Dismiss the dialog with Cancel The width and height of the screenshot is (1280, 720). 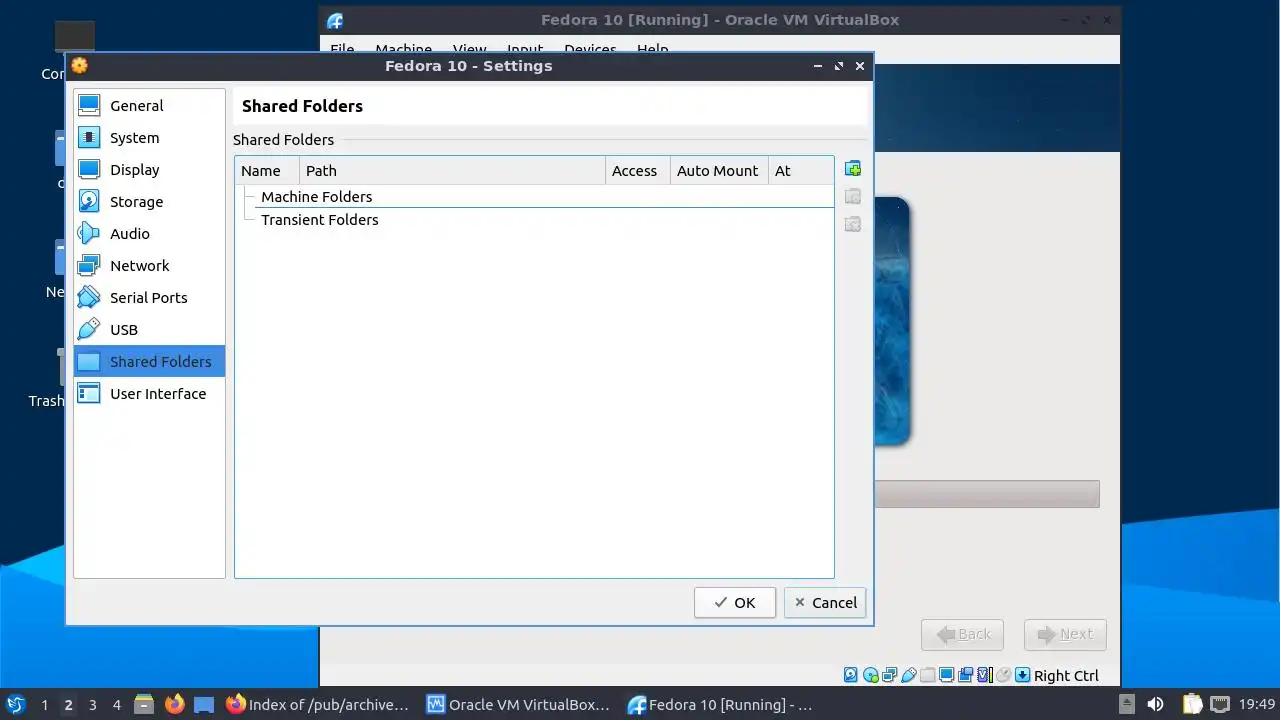(x=825, y=603)
